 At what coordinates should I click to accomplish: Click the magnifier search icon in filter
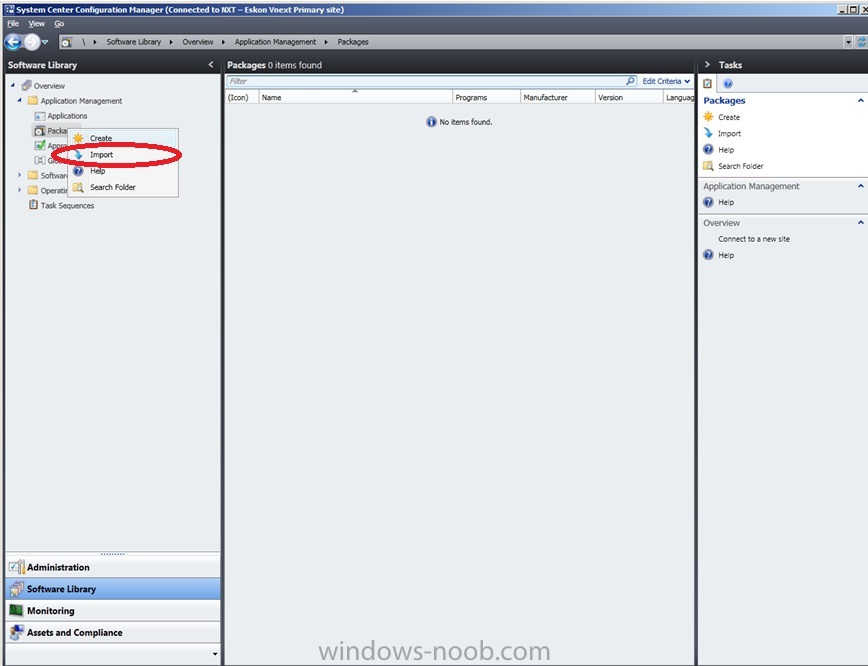pyautogui.click(x=631, y=81)
